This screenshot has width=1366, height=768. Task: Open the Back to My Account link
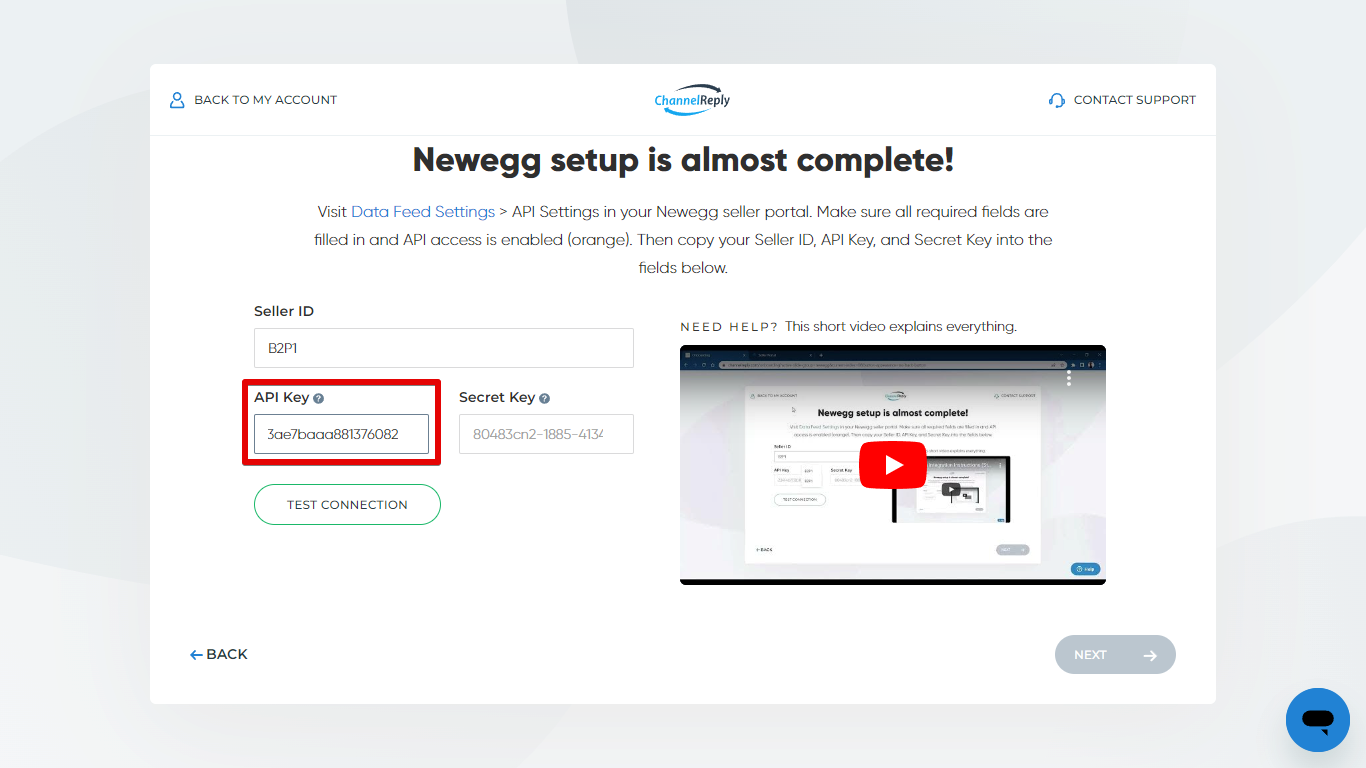[253, 100]
